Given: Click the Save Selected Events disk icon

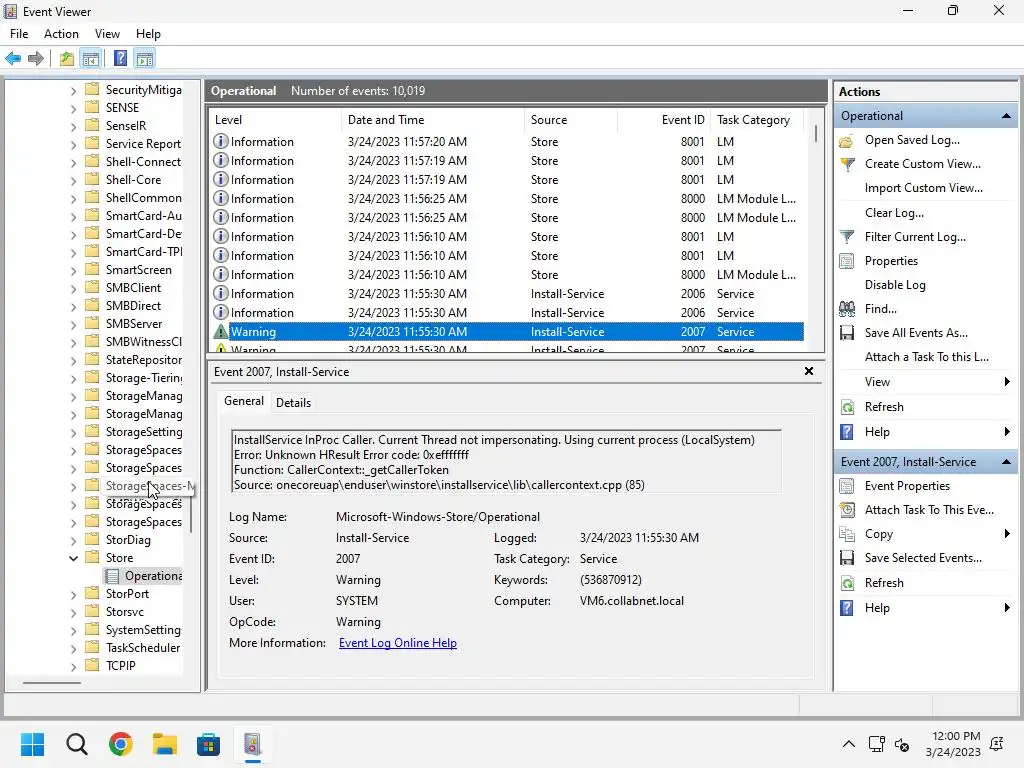Looking at the screenshot, I should (x=847, y=558).
